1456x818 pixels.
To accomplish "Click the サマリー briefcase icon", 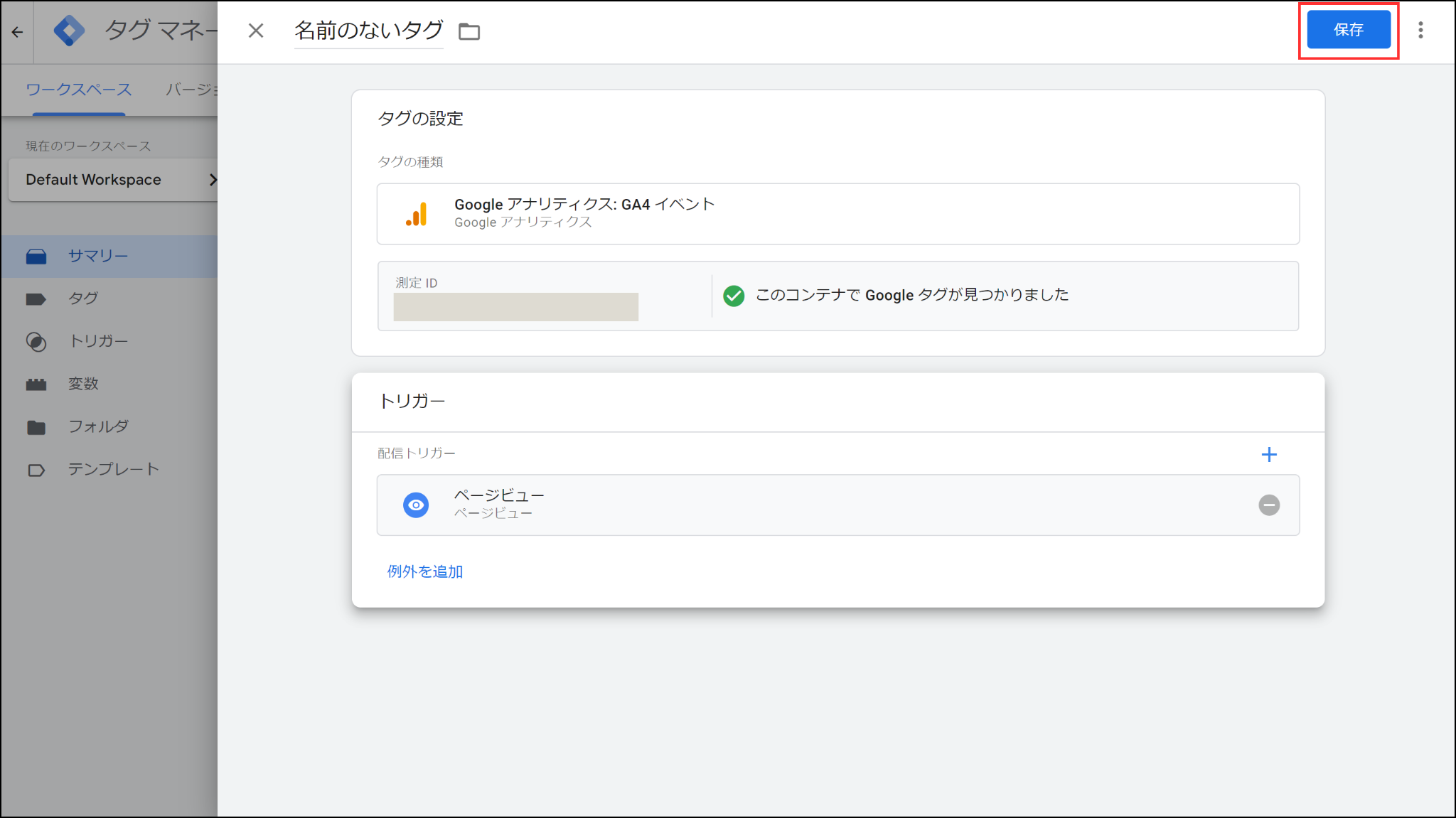I will pyautogui.click(x=36, y=257).
